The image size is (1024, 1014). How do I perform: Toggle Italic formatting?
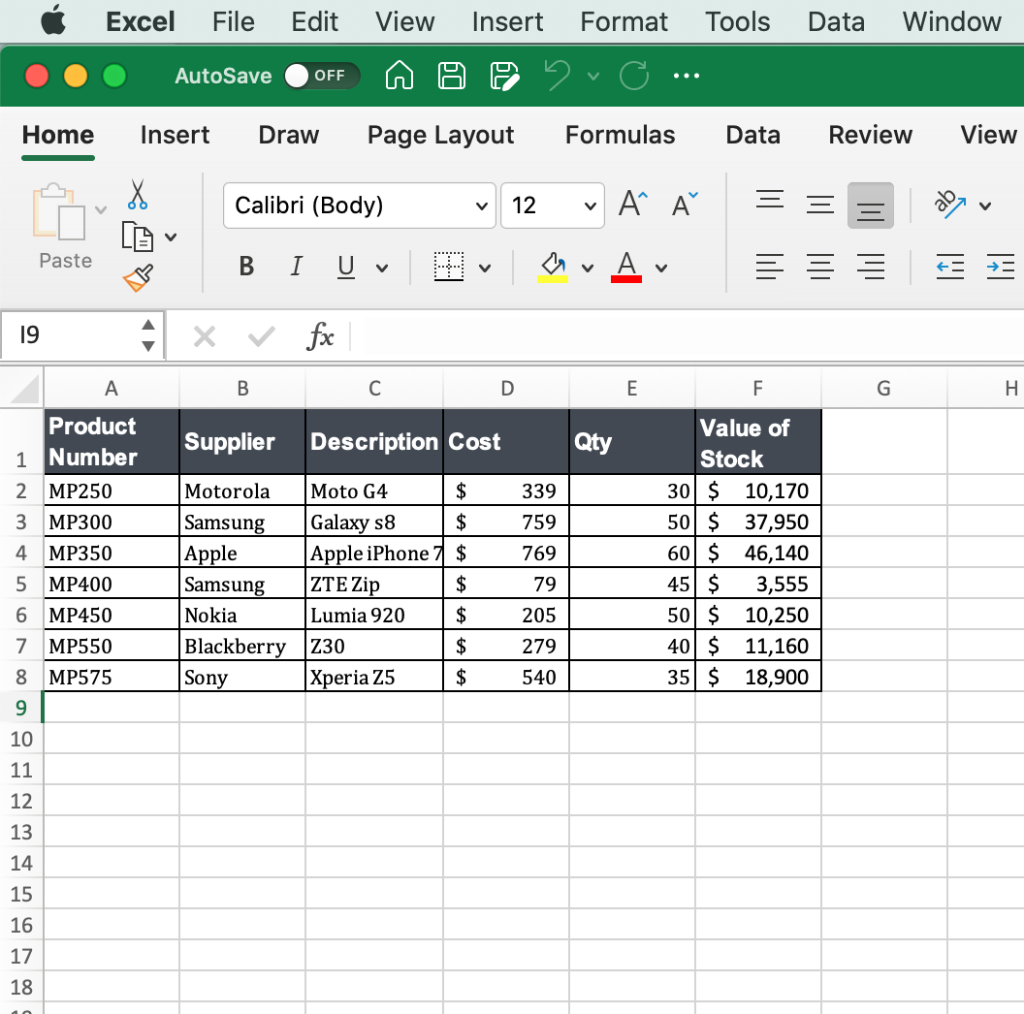point(296,266)
